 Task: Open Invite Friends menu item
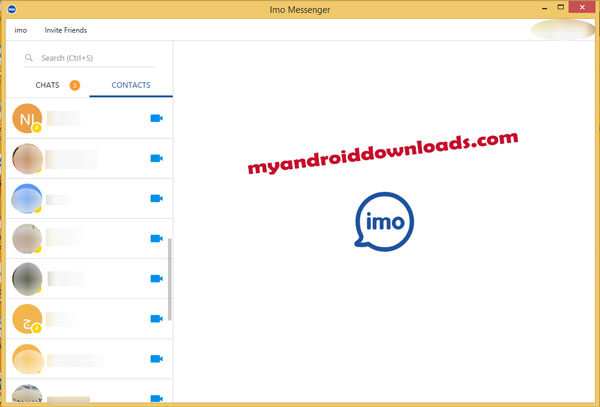pyautogui.click(x=66, y=30)
